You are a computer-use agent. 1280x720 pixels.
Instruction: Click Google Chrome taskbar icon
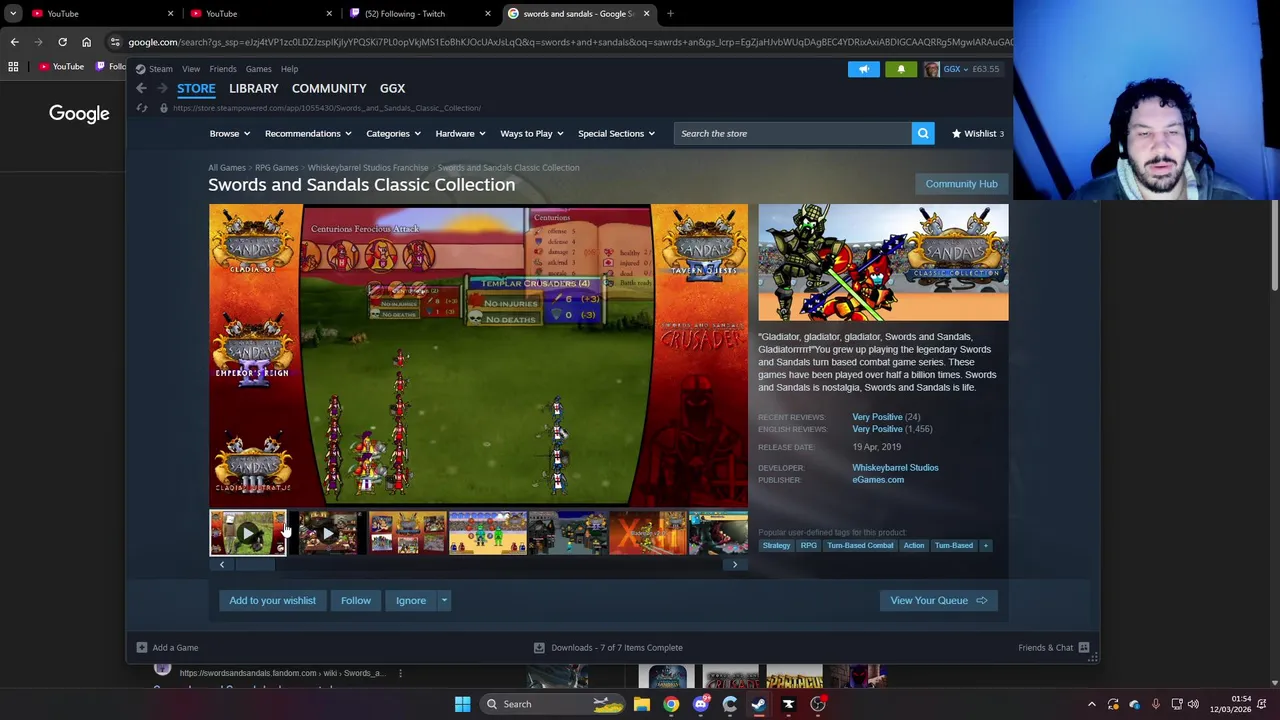pos(671,704)
